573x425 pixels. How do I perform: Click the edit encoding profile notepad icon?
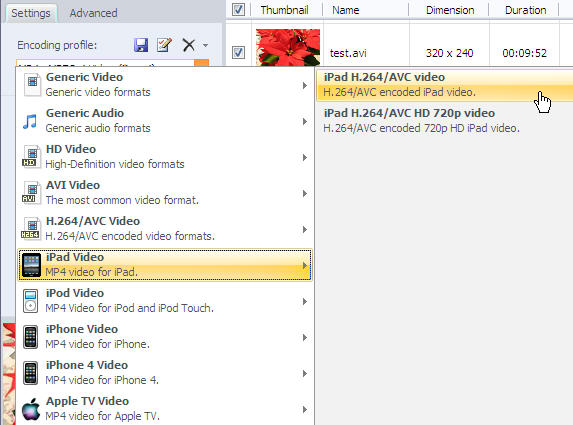(x=164, y=45)
